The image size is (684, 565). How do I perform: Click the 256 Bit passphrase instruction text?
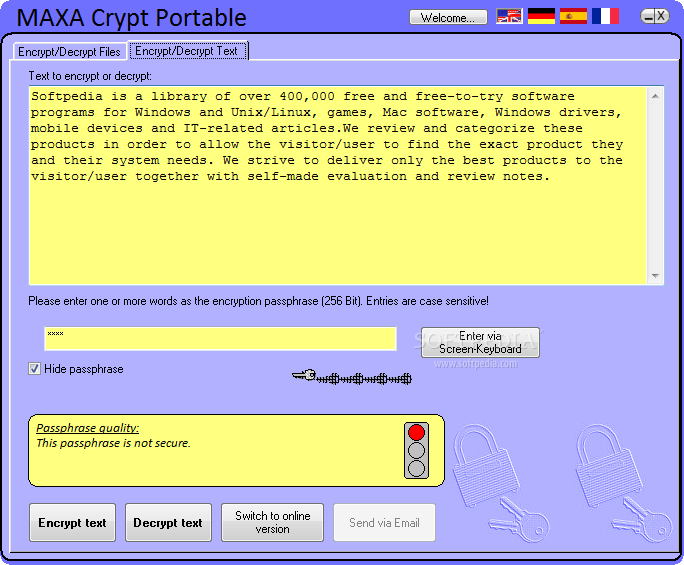pos(258,301)
